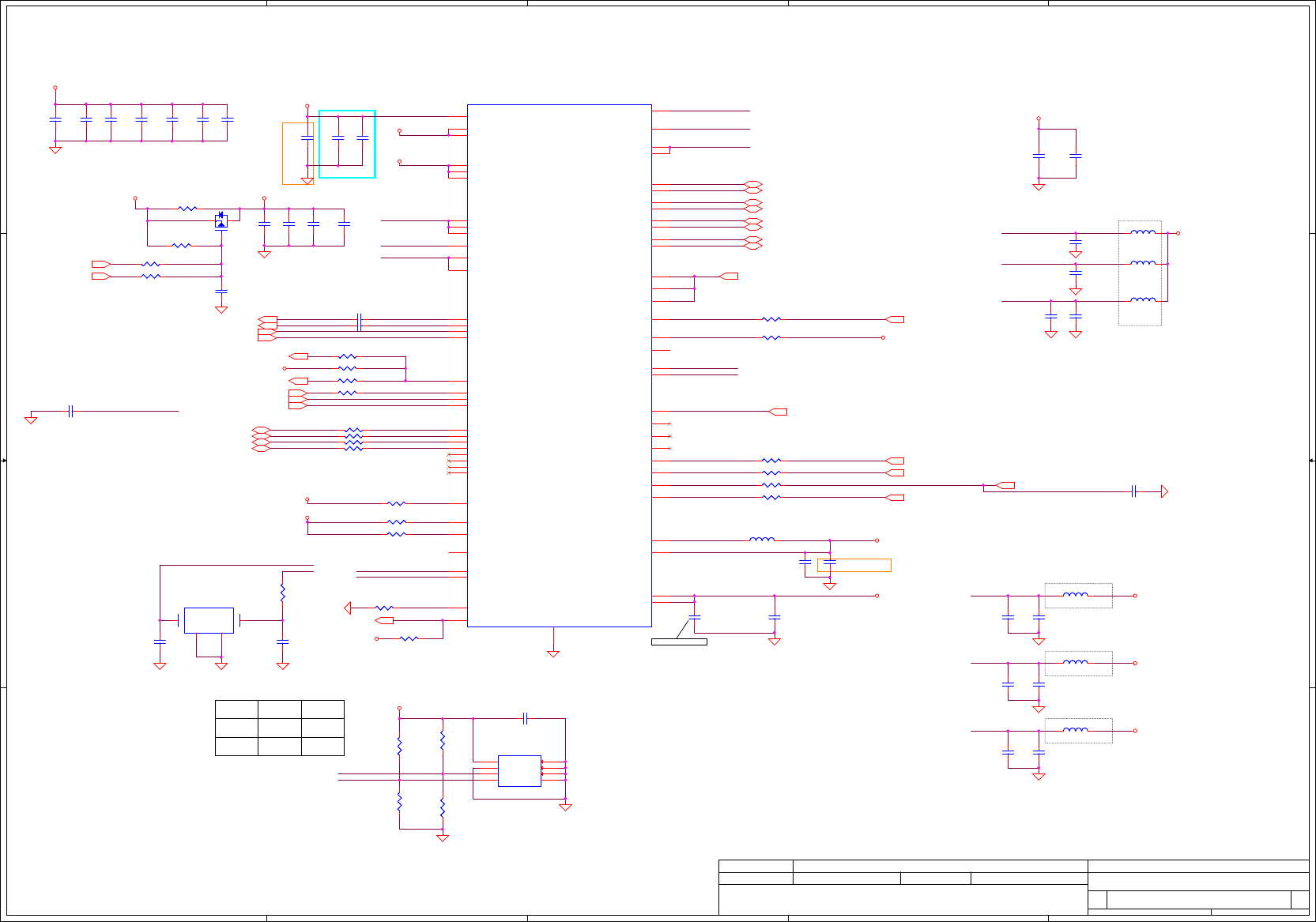Click the center cell of the empty three-by-three table
The height and width of the screenshot is (922, 1316).
coord(280,728)
